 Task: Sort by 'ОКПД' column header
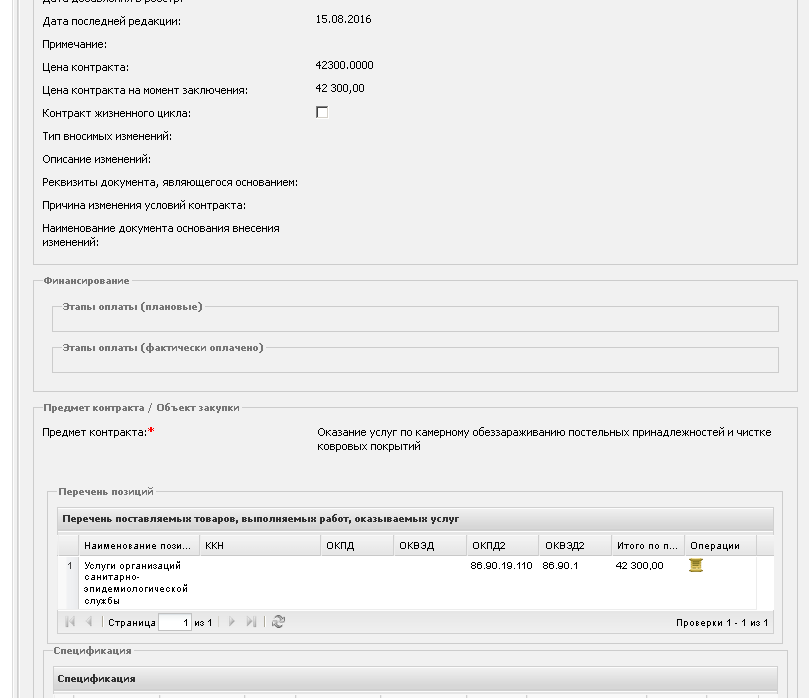(357, 546)
